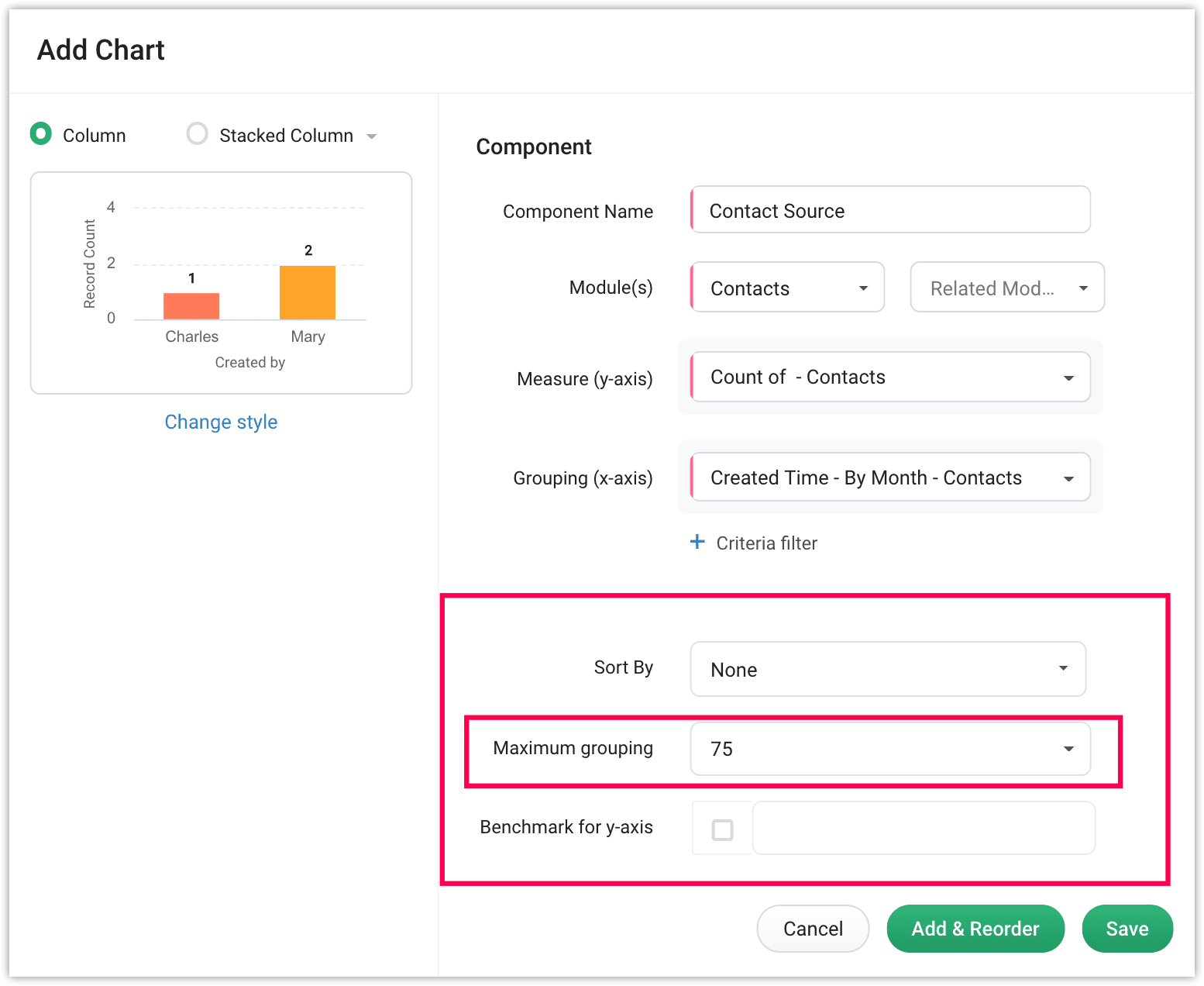Enable the Benchmark for y-axis checkbox
This screenshot has height=986, width=1204.
point(722,829)
